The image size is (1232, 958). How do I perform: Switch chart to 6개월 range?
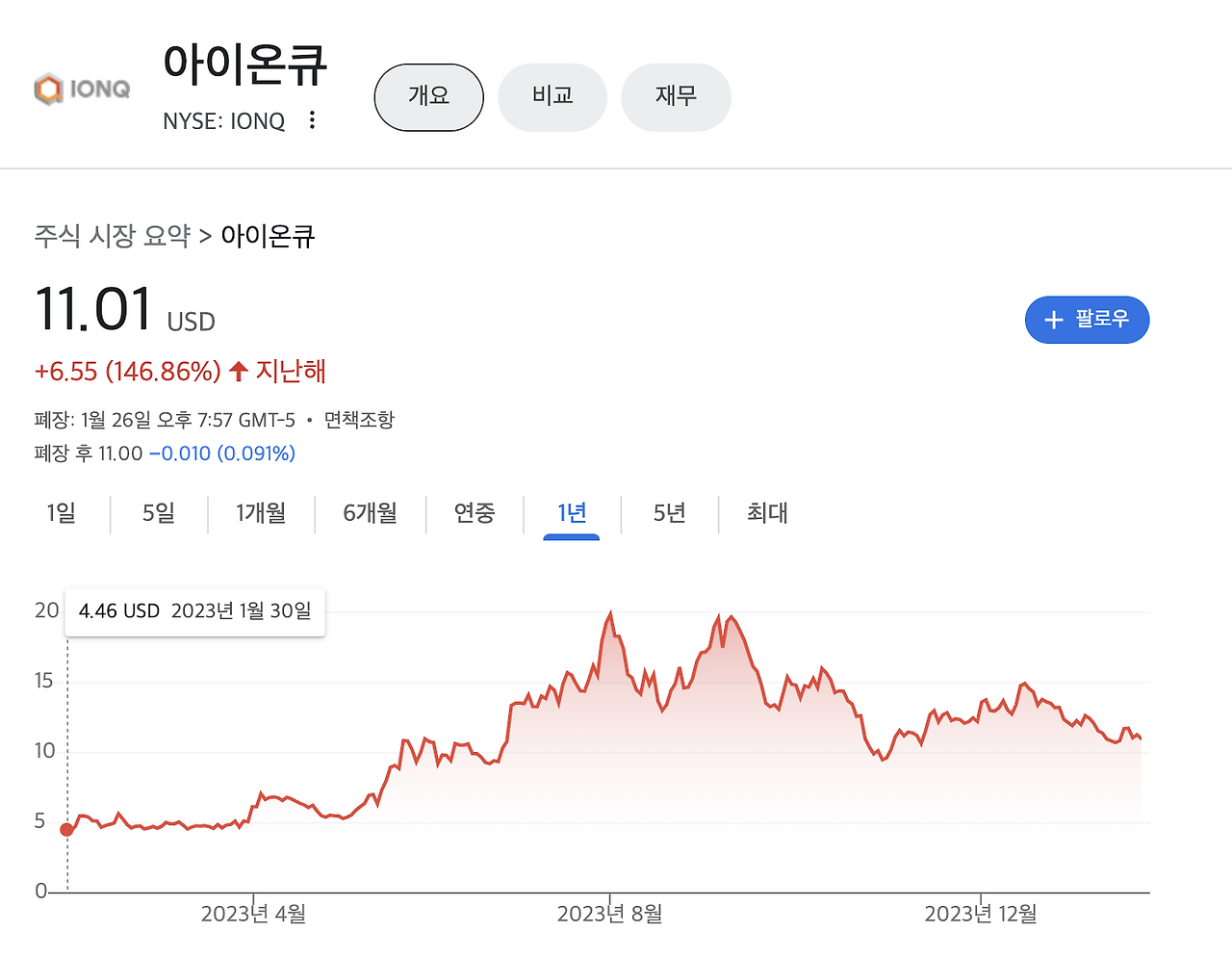371,513
